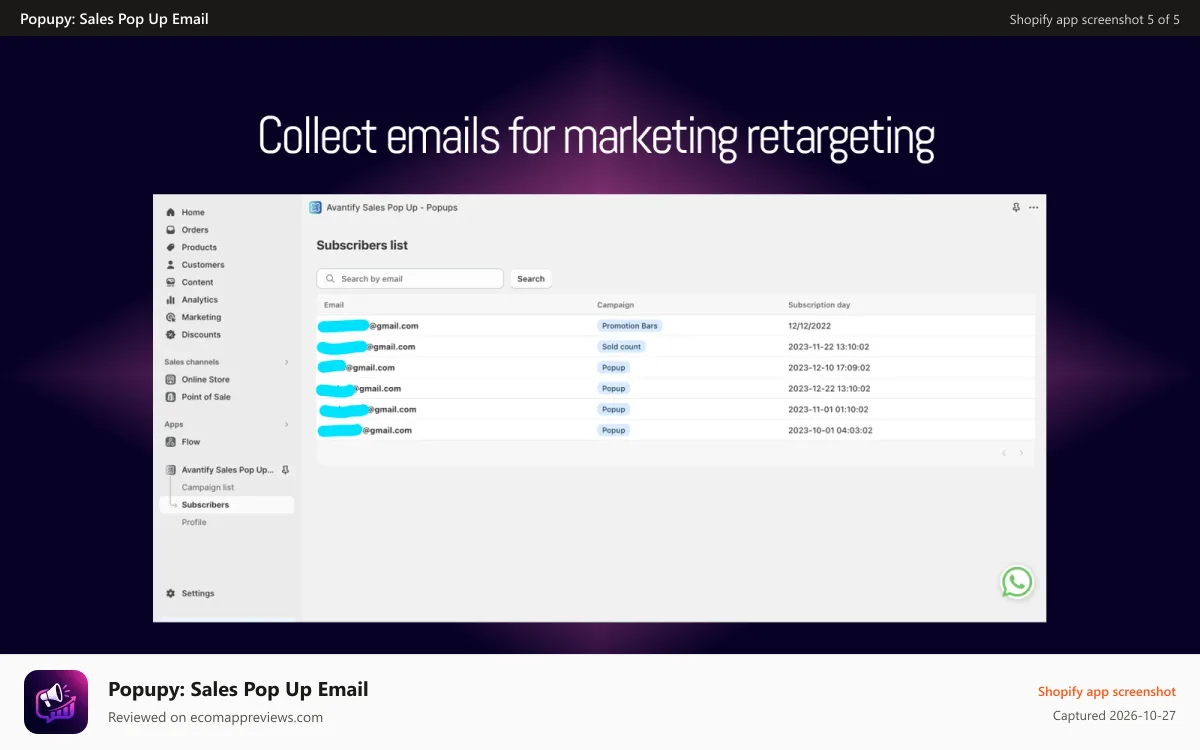Open the Orders page
Viewport: 1200px width, 750px height.
(195, 230)
